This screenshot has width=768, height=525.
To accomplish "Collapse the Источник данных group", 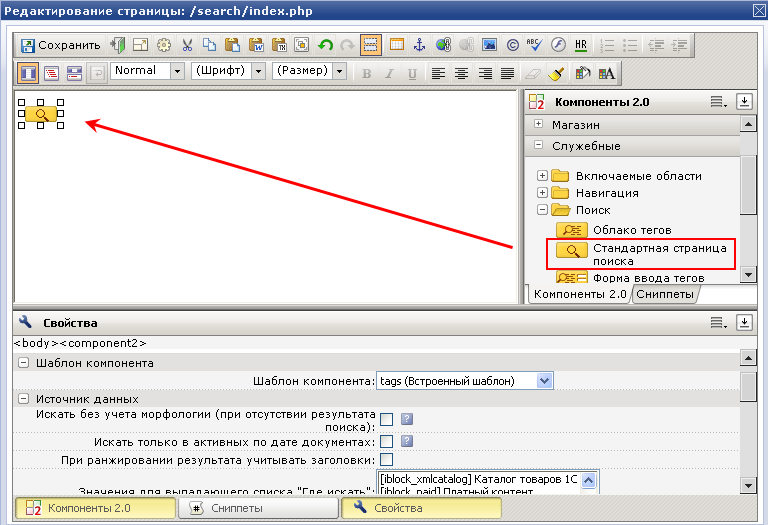I will coord(23,399).
